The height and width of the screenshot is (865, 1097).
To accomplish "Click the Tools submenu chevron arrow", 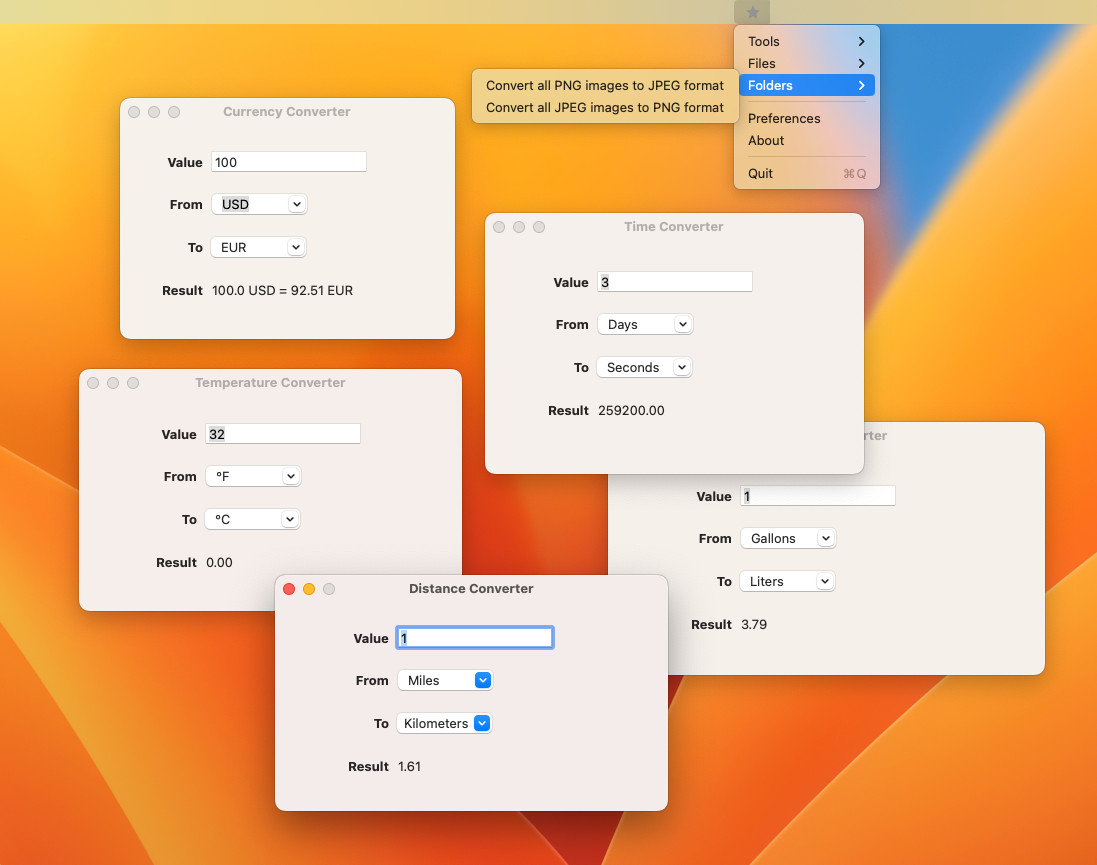I will (x=862, y=41).
